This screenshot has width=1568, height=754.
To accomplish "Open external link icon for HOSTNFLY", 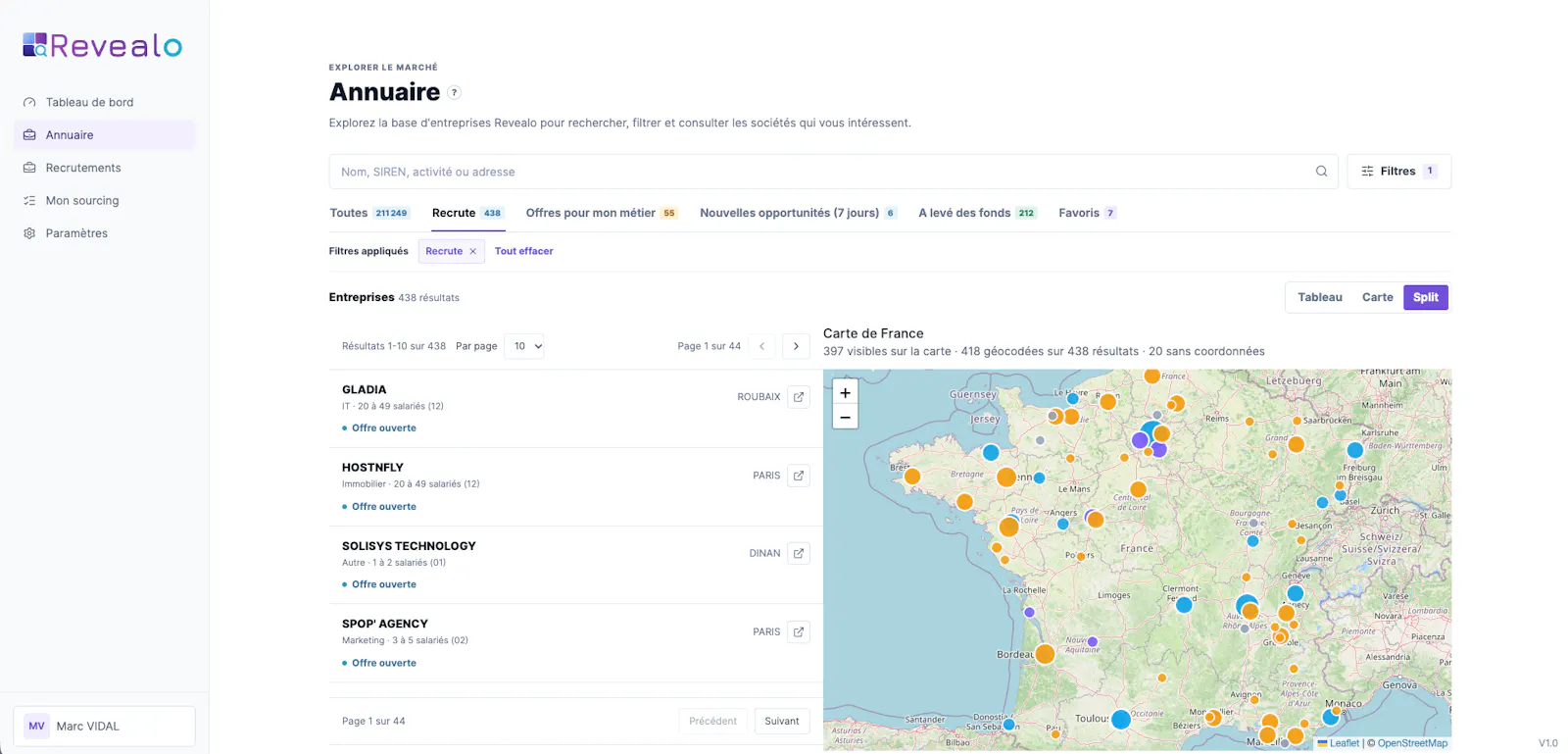I will (799, 476).
